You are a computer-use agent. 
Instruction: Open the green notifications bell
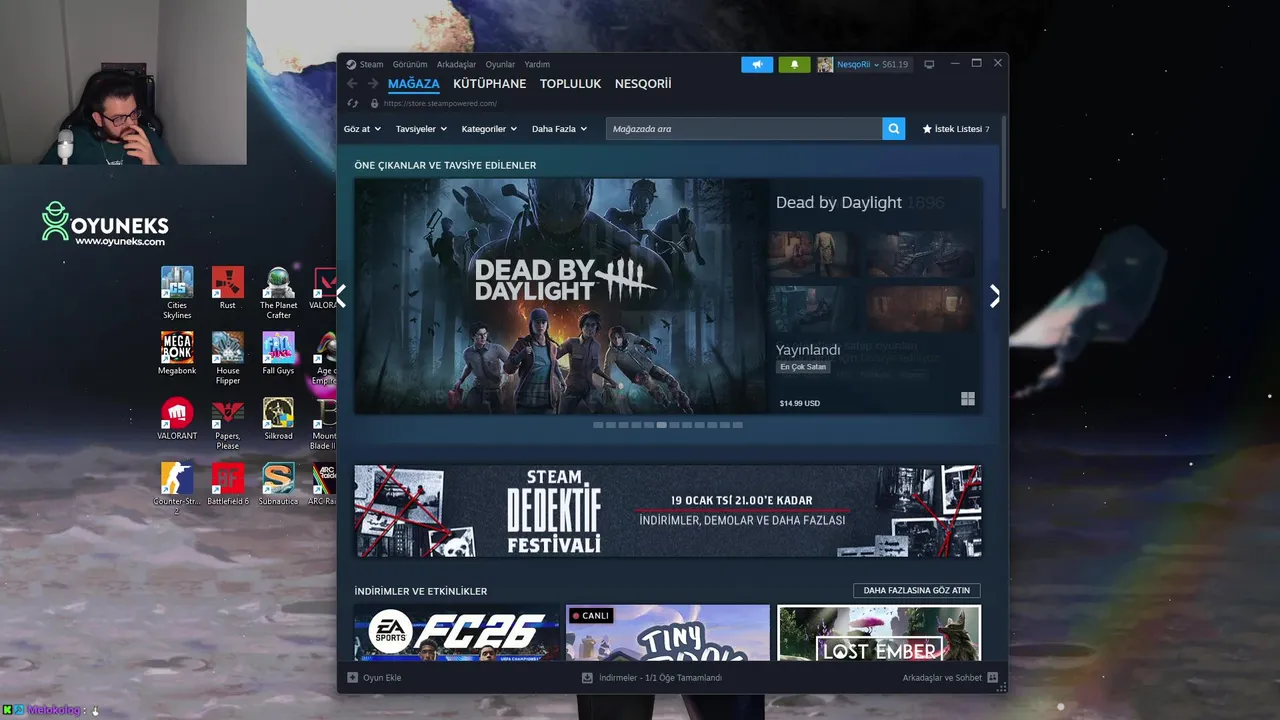[795, 64]
